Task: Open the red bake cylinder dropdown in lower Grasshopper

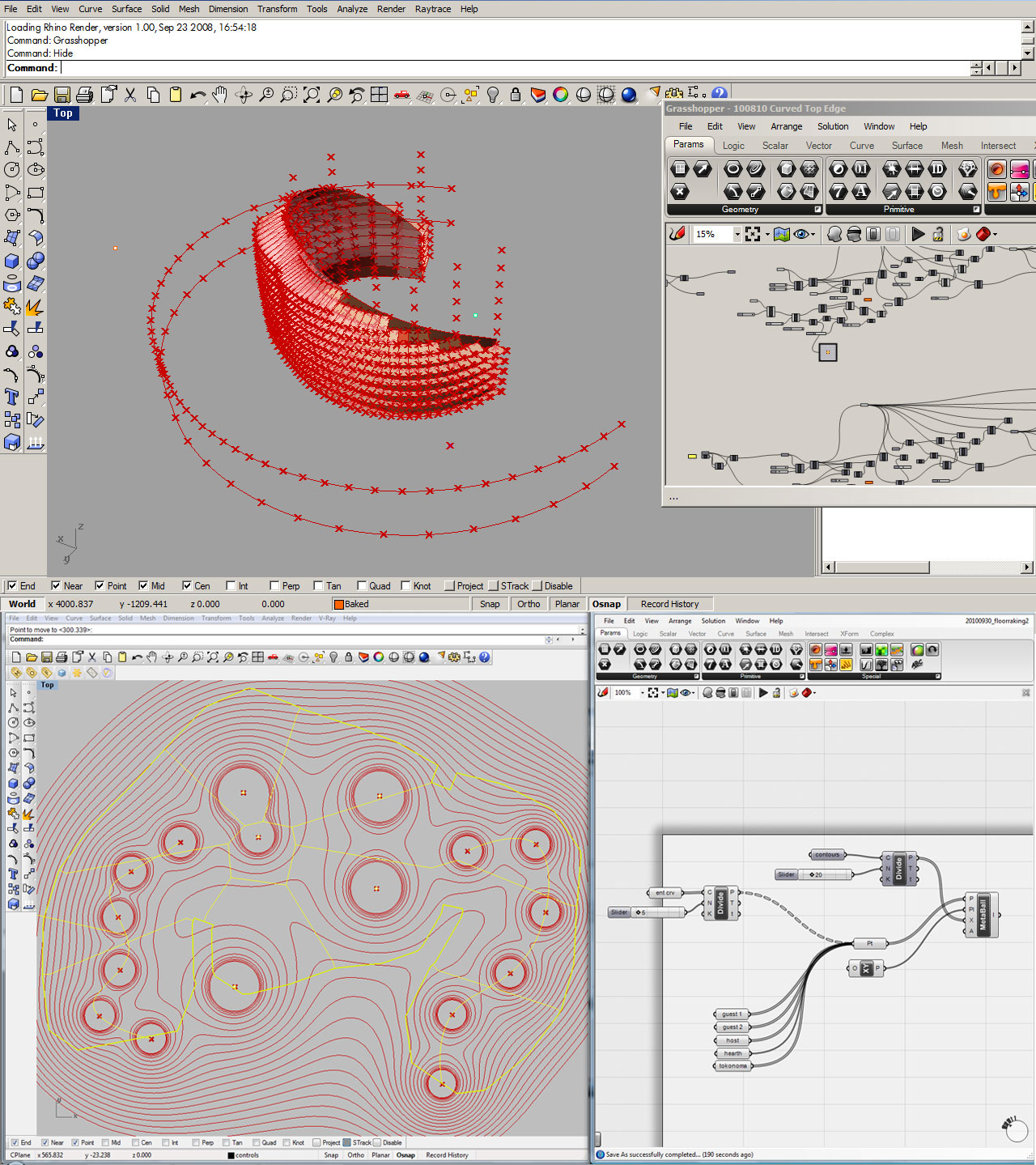Action: [x=814, y=693]
